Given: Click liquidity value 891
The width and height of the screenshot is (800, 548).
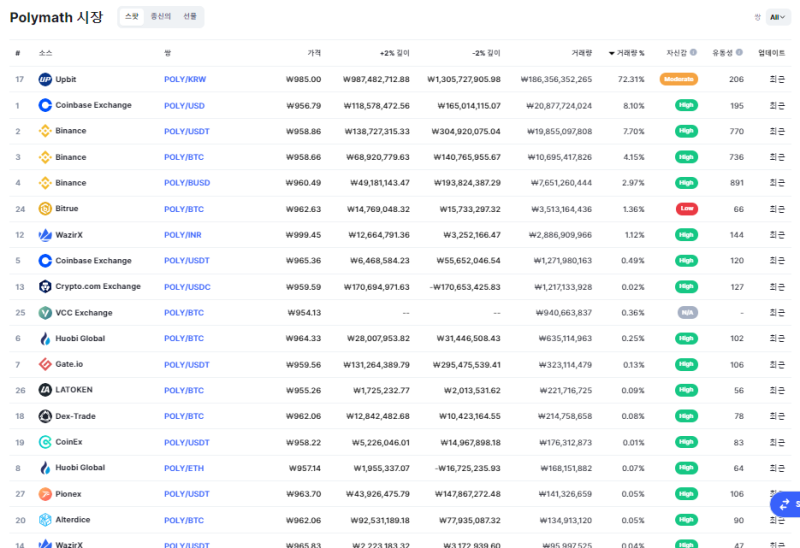Looking at the screenshot, I should 737,183.
